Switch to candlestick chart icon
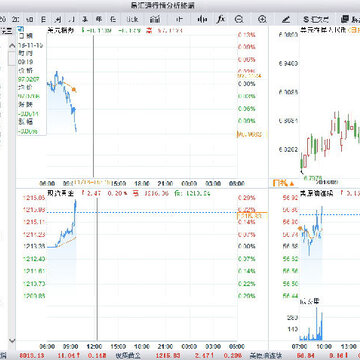360x360 pixels. click(x=202, y=19)
